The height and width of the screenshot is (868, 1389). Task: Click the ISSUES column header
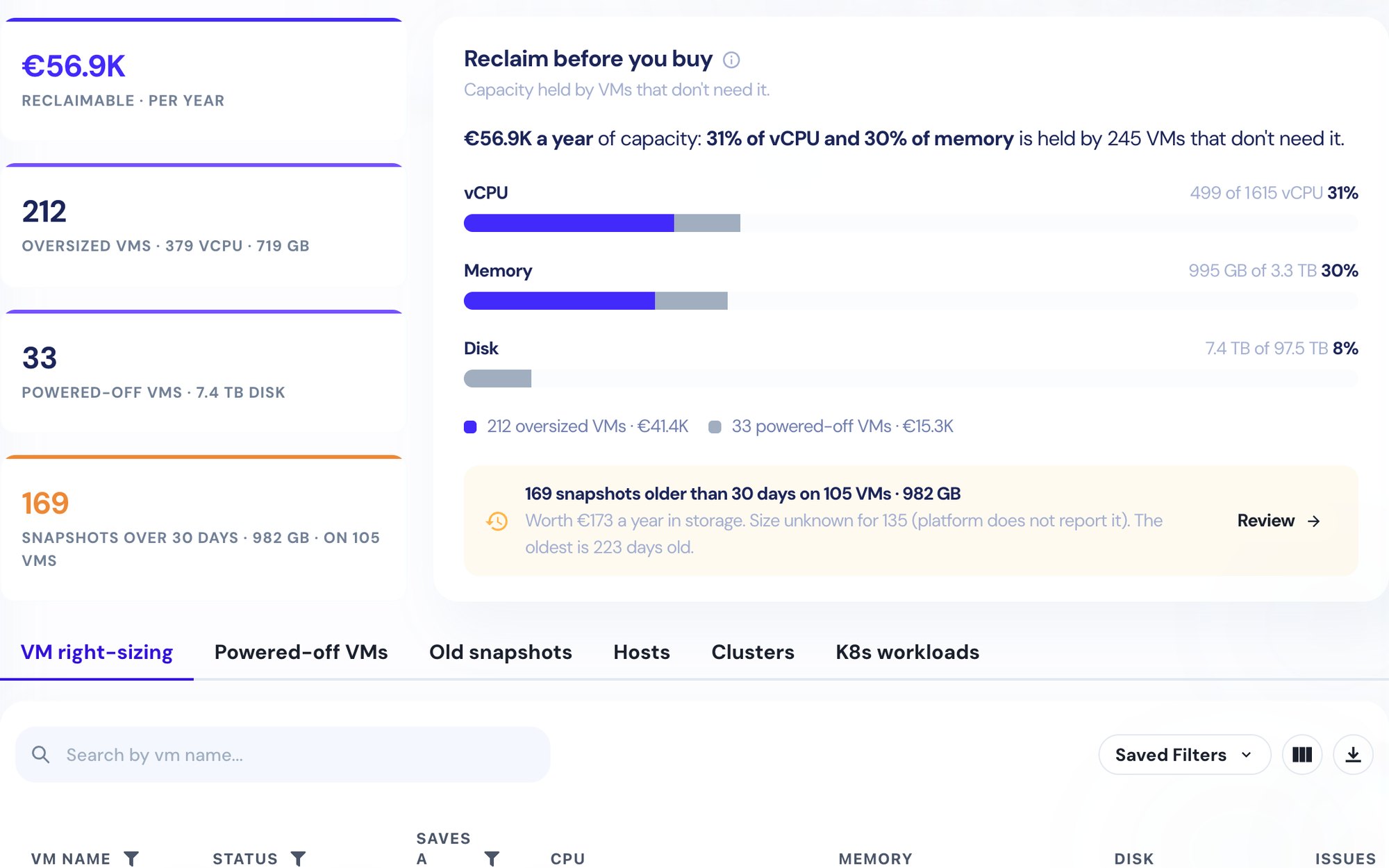coord(1345,859)
